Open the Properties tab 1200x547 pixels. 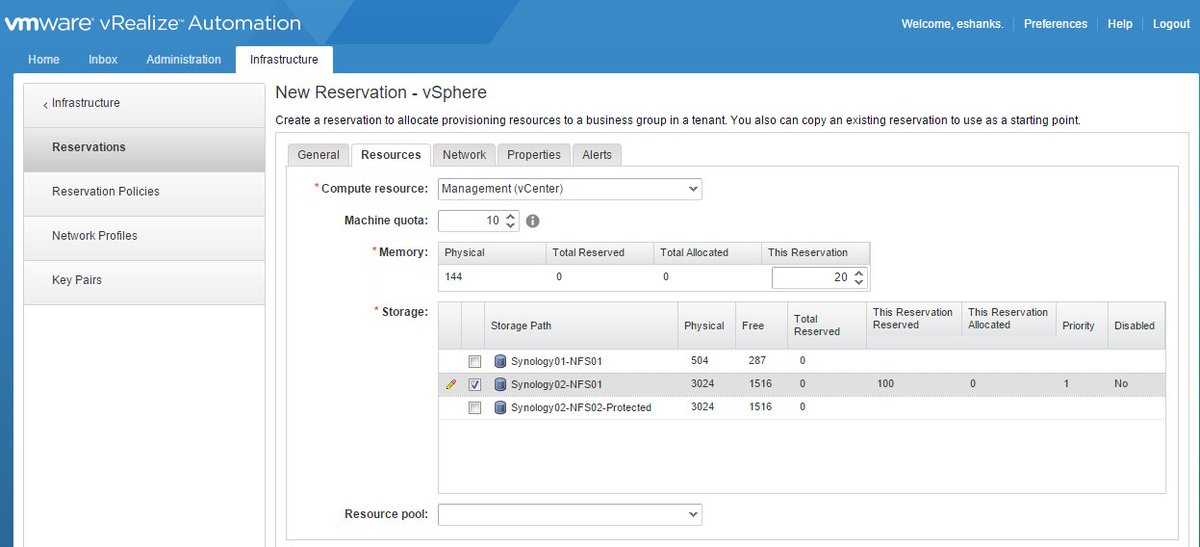(x=534, y=155)
